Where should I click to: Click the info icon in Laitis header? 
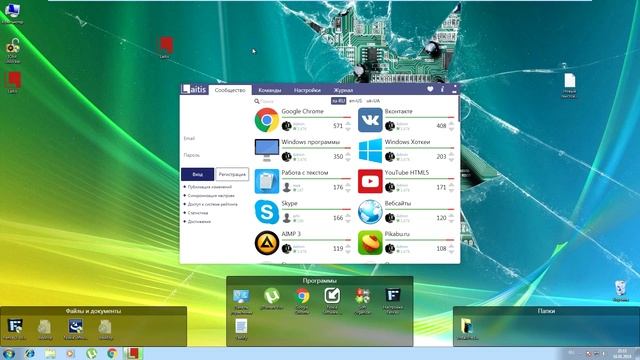pyautogui.click(x=442, y=89)
